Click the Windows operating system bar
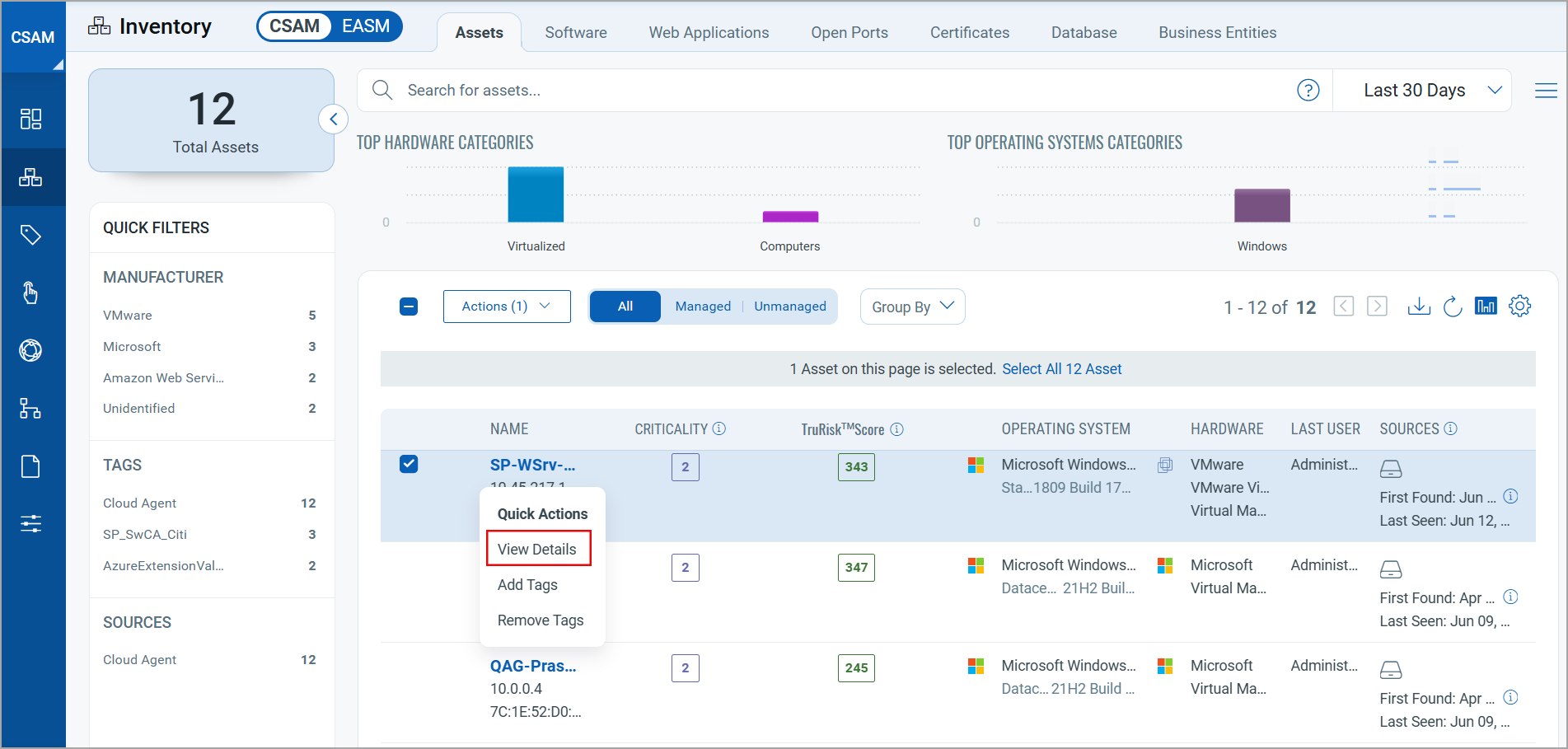 [x=1261, y=205]
